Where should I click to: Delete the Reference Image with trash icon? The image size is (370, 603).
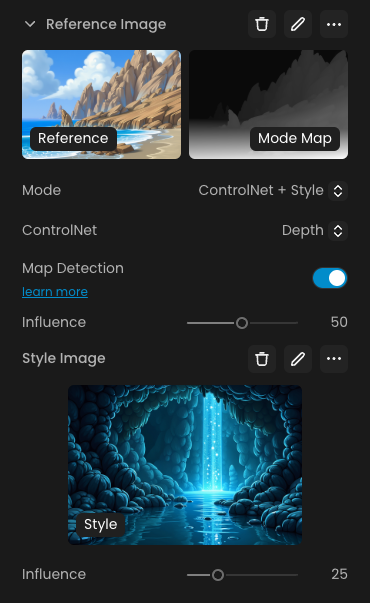[262, 24]
